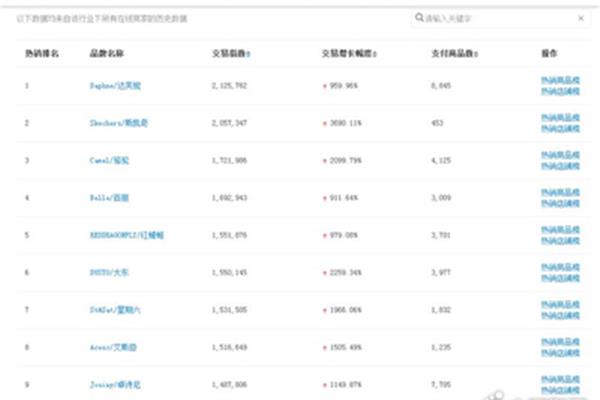
Task: Select Daphne's growth value 959.96%
Action: 344,85
